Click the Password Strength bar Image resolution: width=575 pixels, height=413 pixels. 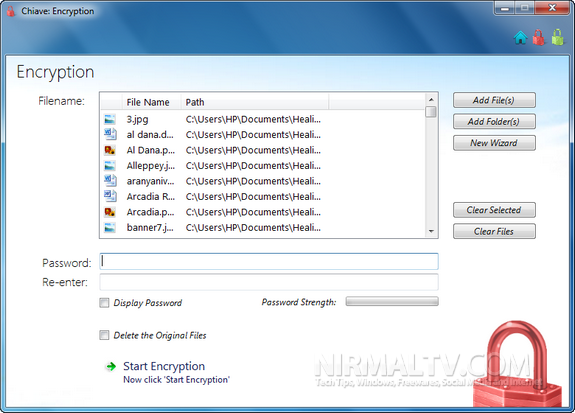click(x=392, y=301)
